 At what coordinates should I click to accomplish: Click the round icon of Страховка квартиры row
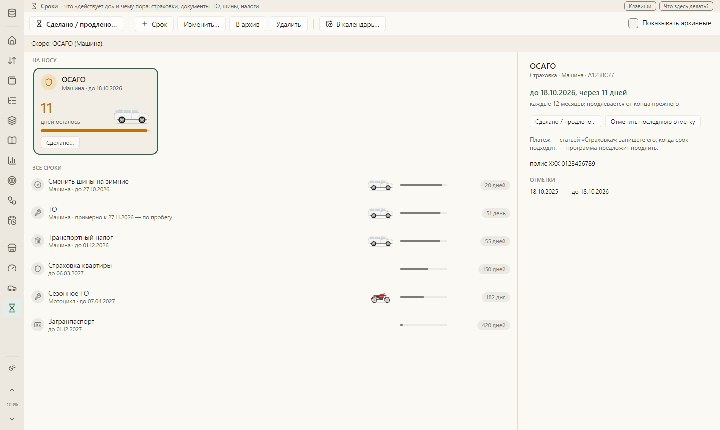click(x=38, y=269)
